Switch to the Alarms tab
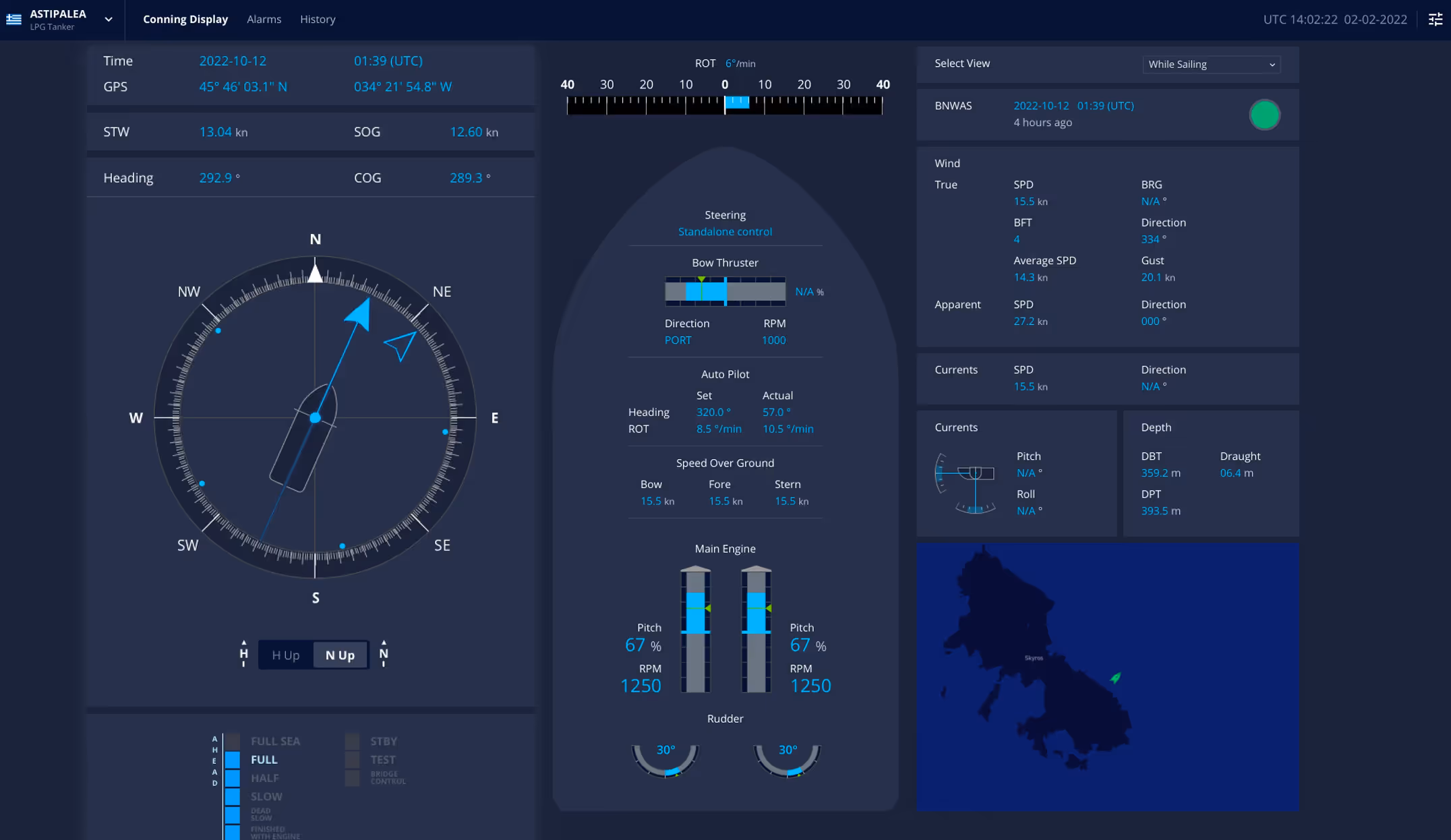Screen dimensions: 1451x840 [x=264, y=19]
